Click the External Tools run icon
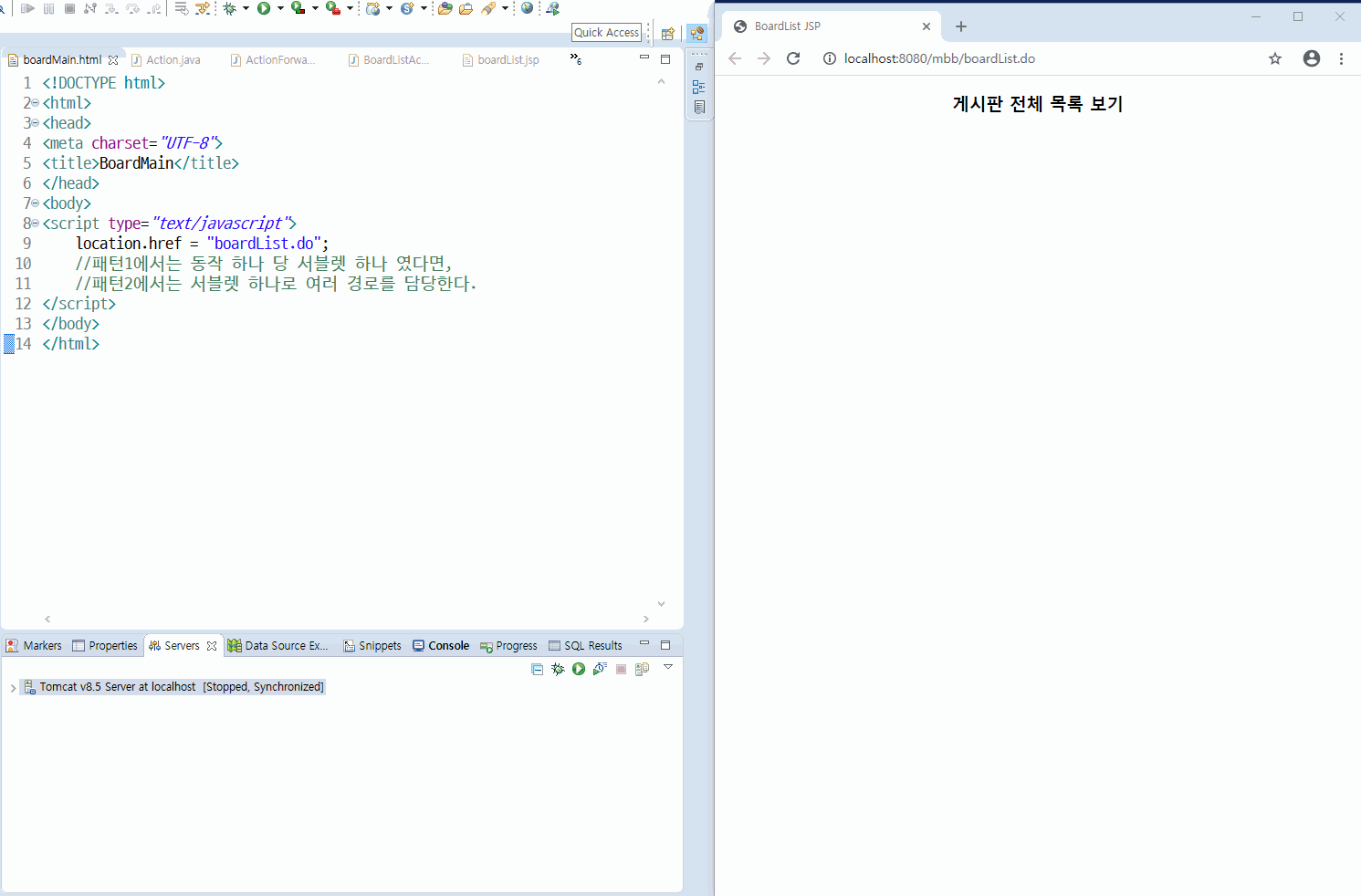 (x=333, y=8)
